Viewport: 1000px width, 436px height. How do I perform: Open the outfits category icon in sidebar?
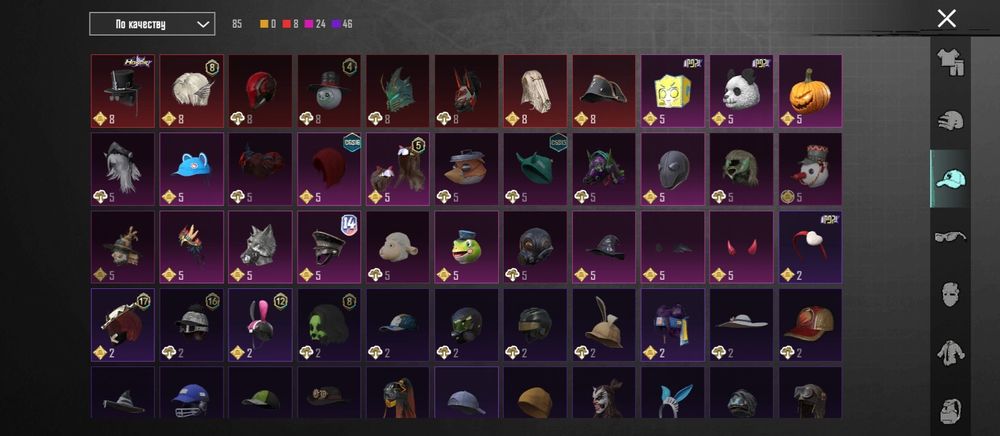tap(950, 62)
